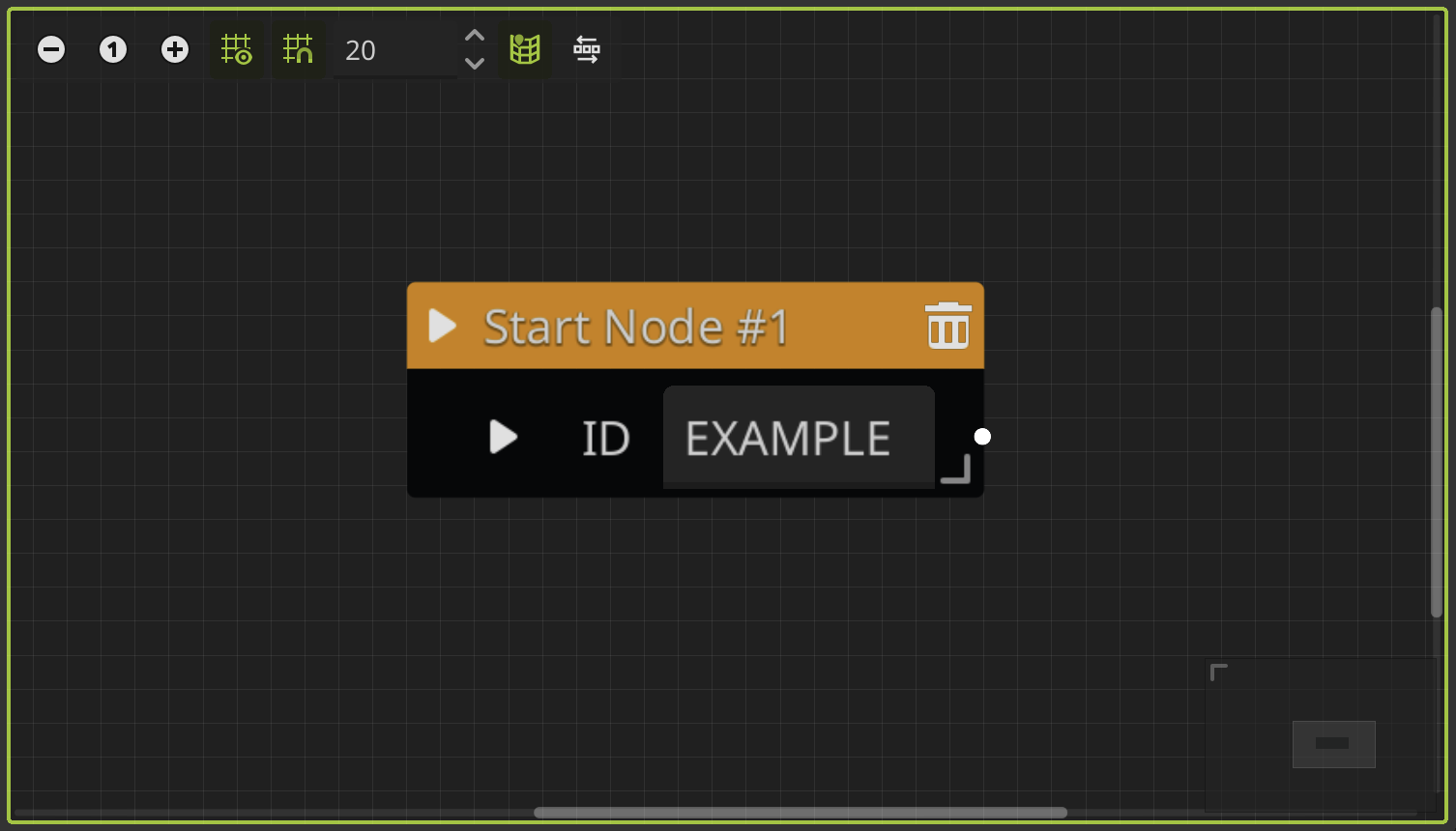Image resolution: width=1456 pixels, height=831 pixels.
Task: Zoom out with the minus icon
Action: click(51, 49)
